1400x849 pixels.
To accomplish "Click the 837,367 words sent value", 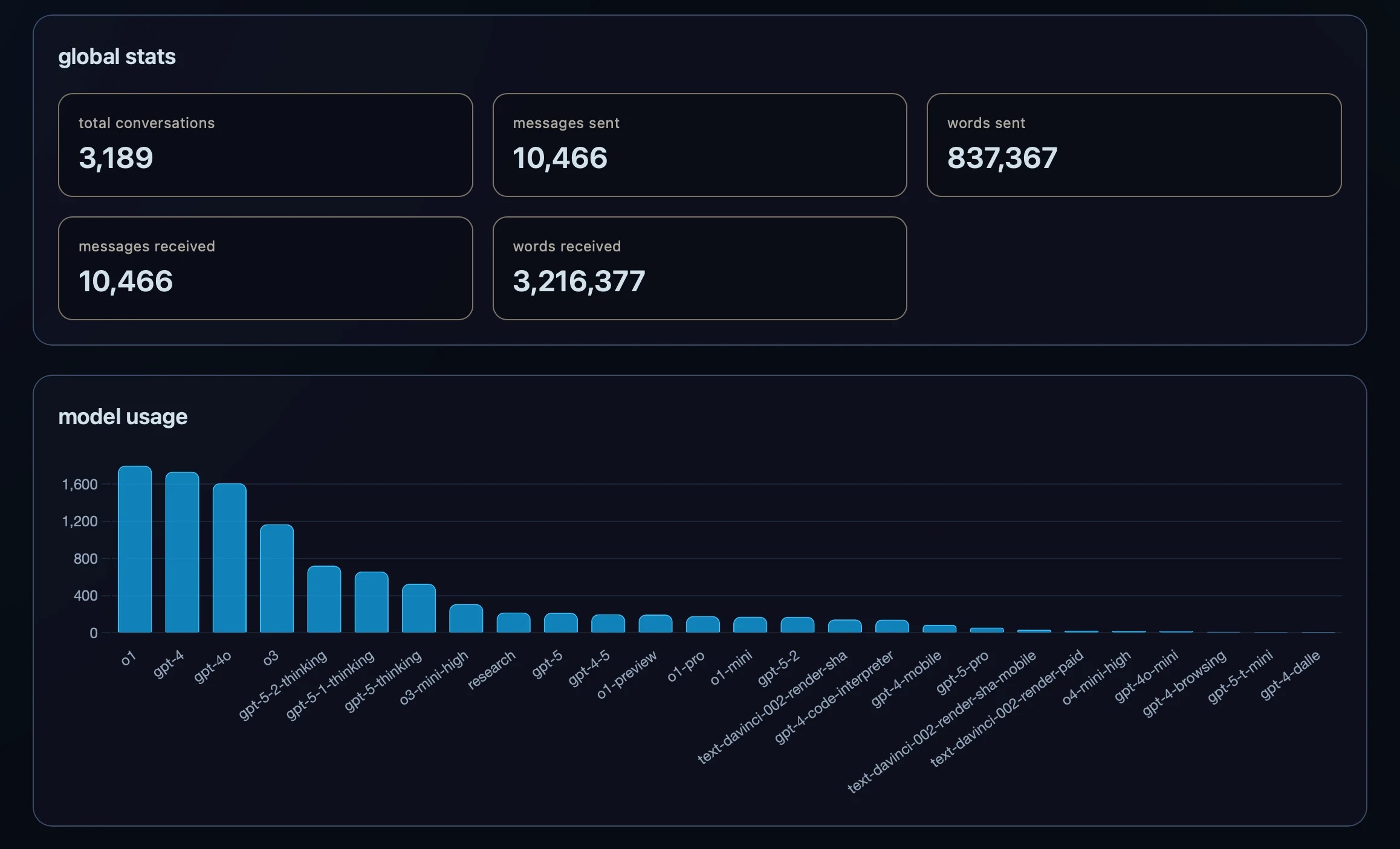I will click(1002, 158).
